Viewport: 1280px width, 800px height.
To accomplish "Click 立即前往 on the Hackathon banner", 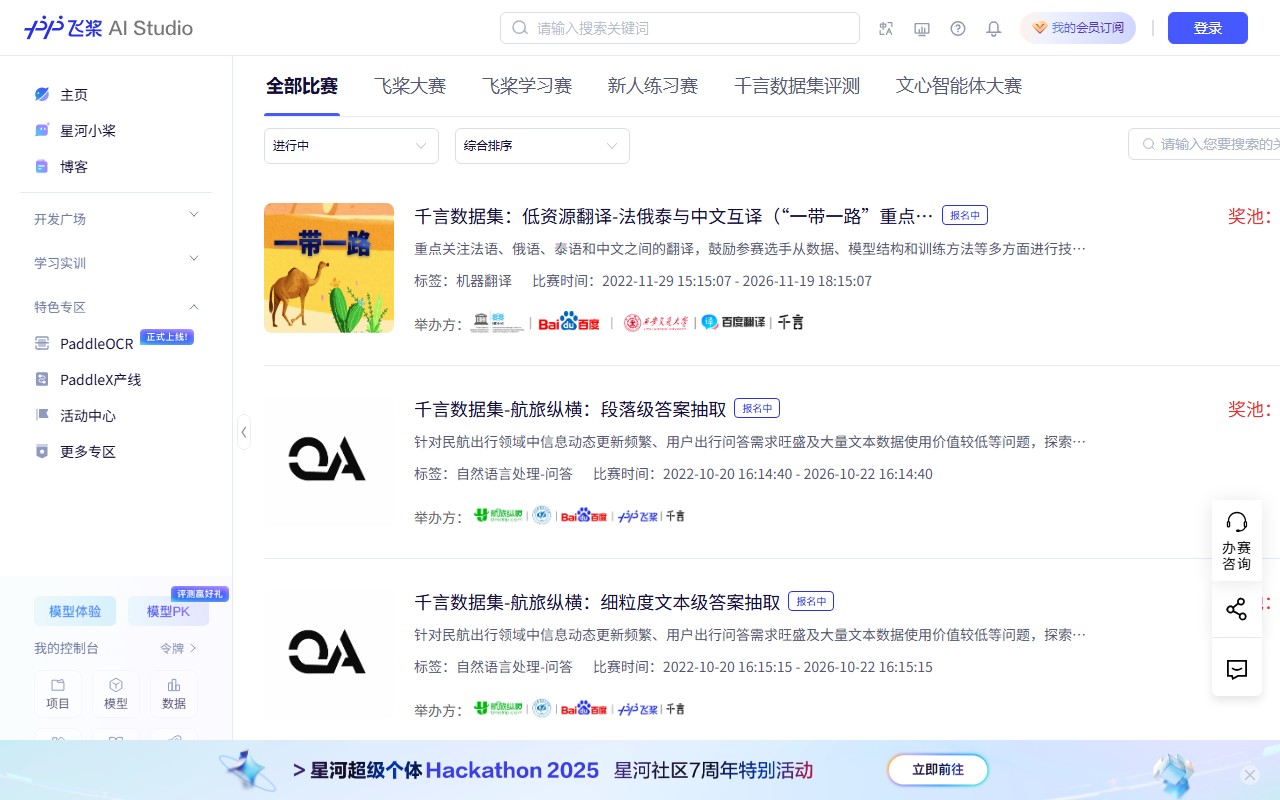I will (937, 770).
